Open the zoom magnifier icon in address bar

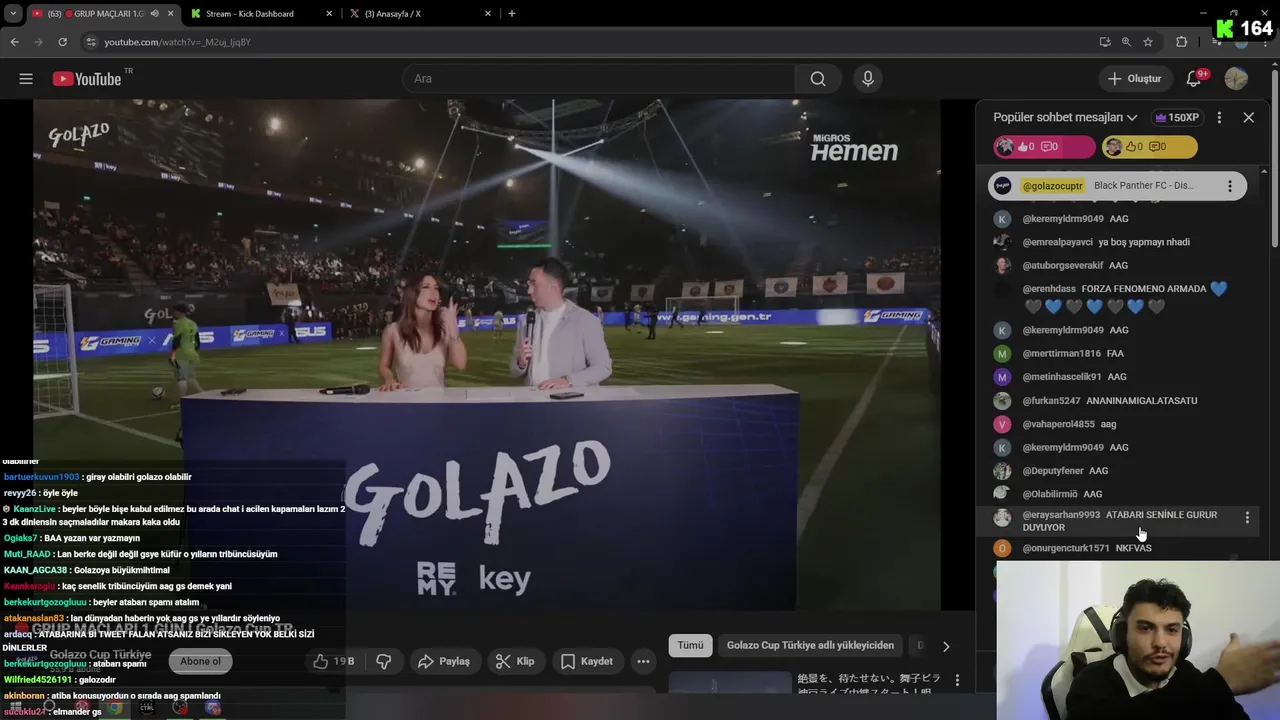click(x=1126, y=42)
